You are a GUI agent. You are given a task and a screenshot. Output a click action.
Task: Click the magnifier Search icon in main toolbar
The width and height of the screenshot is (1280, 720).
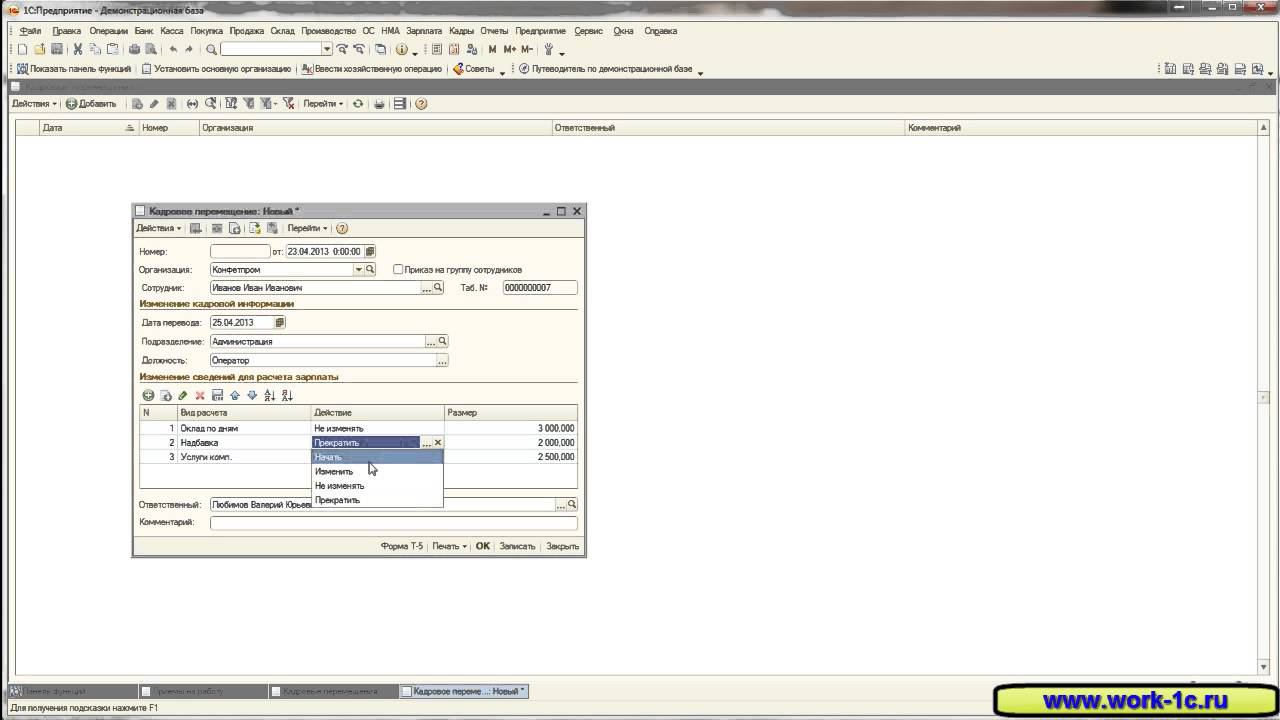pyautogui.click(x=211, y=49)
